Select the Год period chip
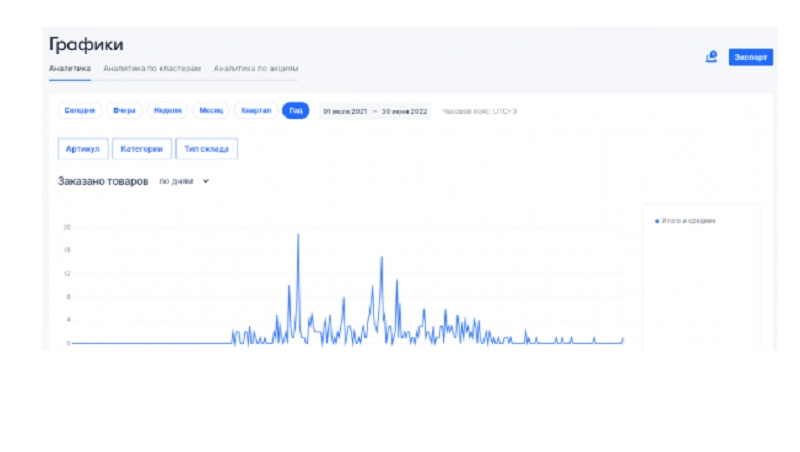This screenshot has width=800, height=452. (295, 110)
